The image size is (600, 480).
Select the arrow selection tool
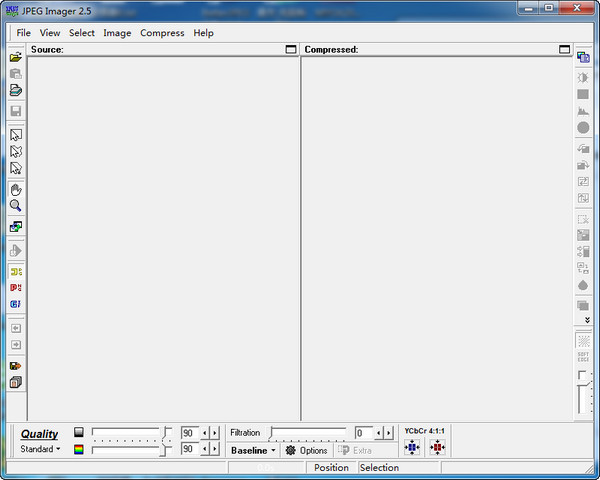click(x=16, y=135)
